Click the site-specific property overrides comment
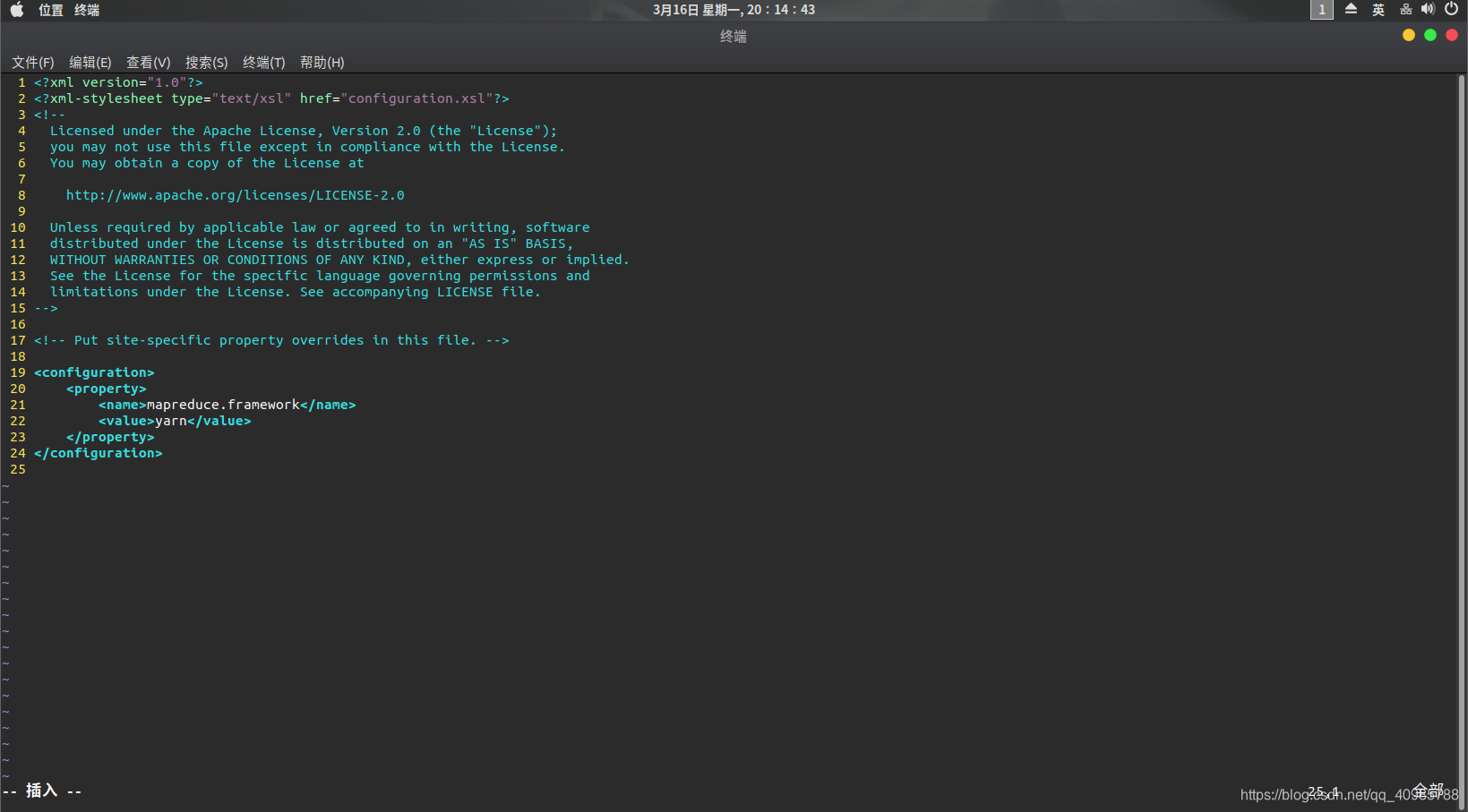The width and height of the screenshot is (1468, 812). tap(271, 340)
